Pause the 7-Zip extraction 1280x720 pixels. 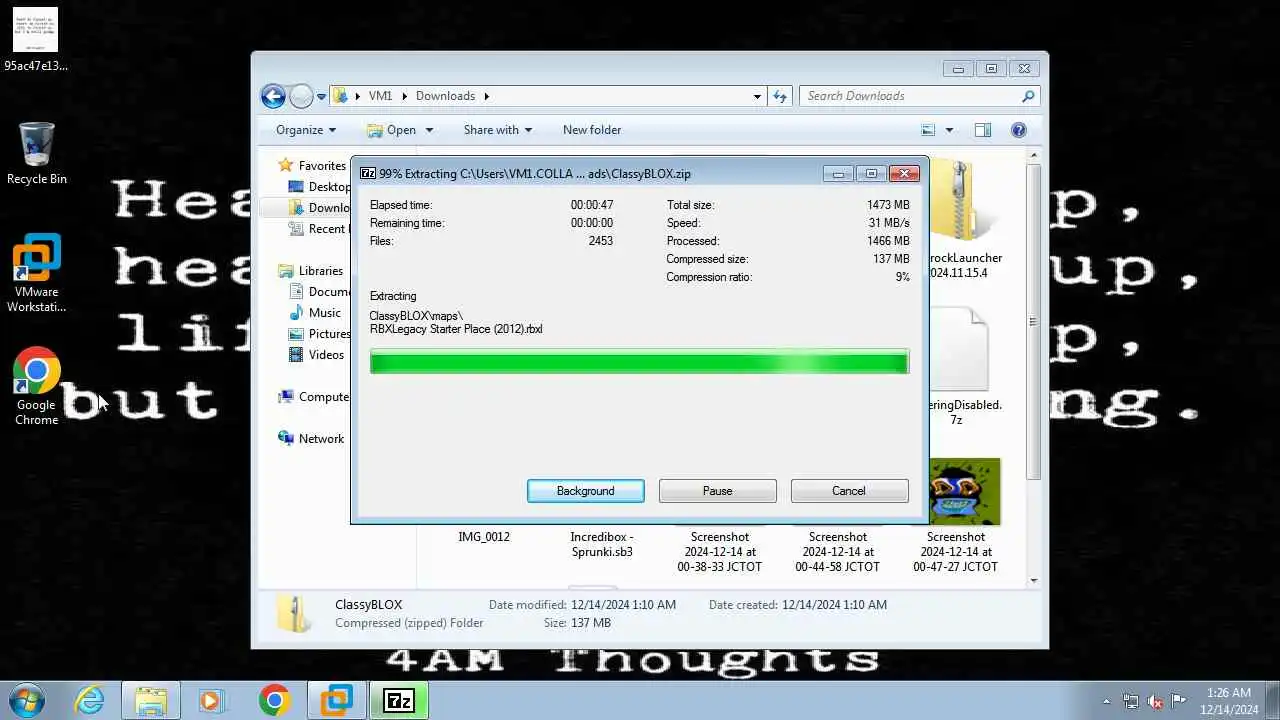pos(717,491)
